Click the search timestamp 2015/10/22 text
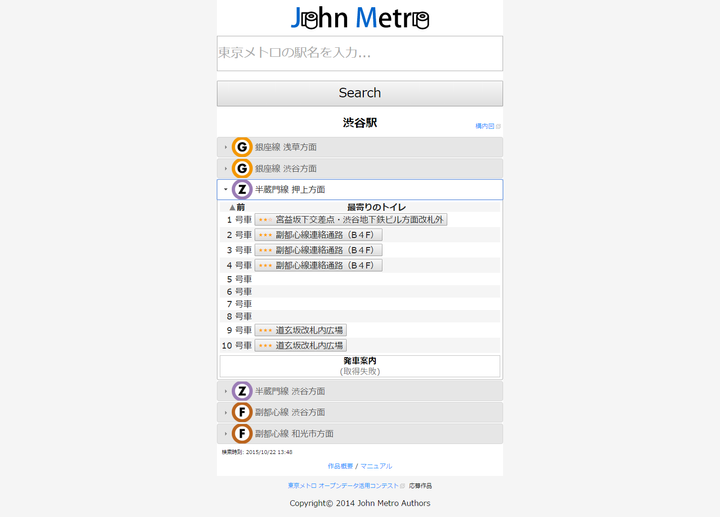The image size is (720, 517). pyautogui.click(x=257, y=452)
